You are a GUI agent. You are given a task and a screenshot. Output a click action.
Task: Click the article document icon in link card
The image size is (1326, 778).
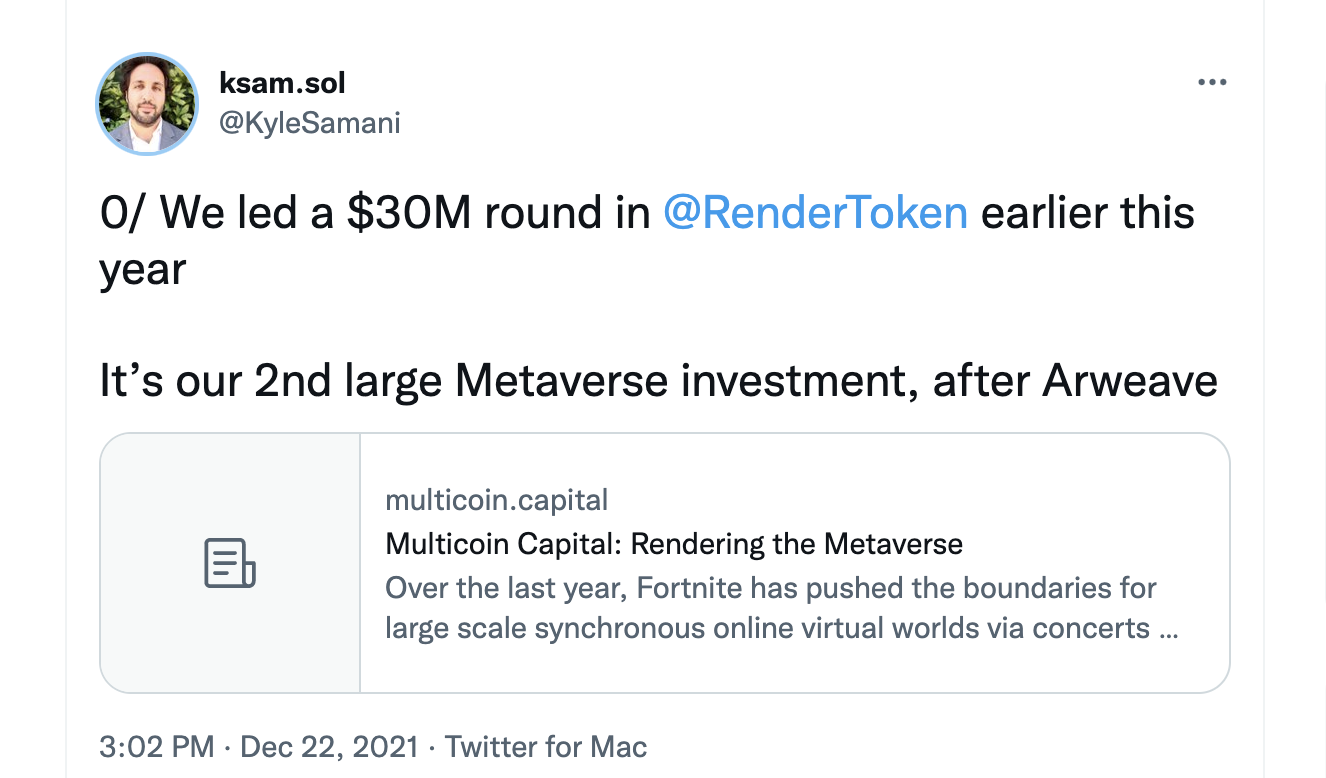[x=230, y=563]
